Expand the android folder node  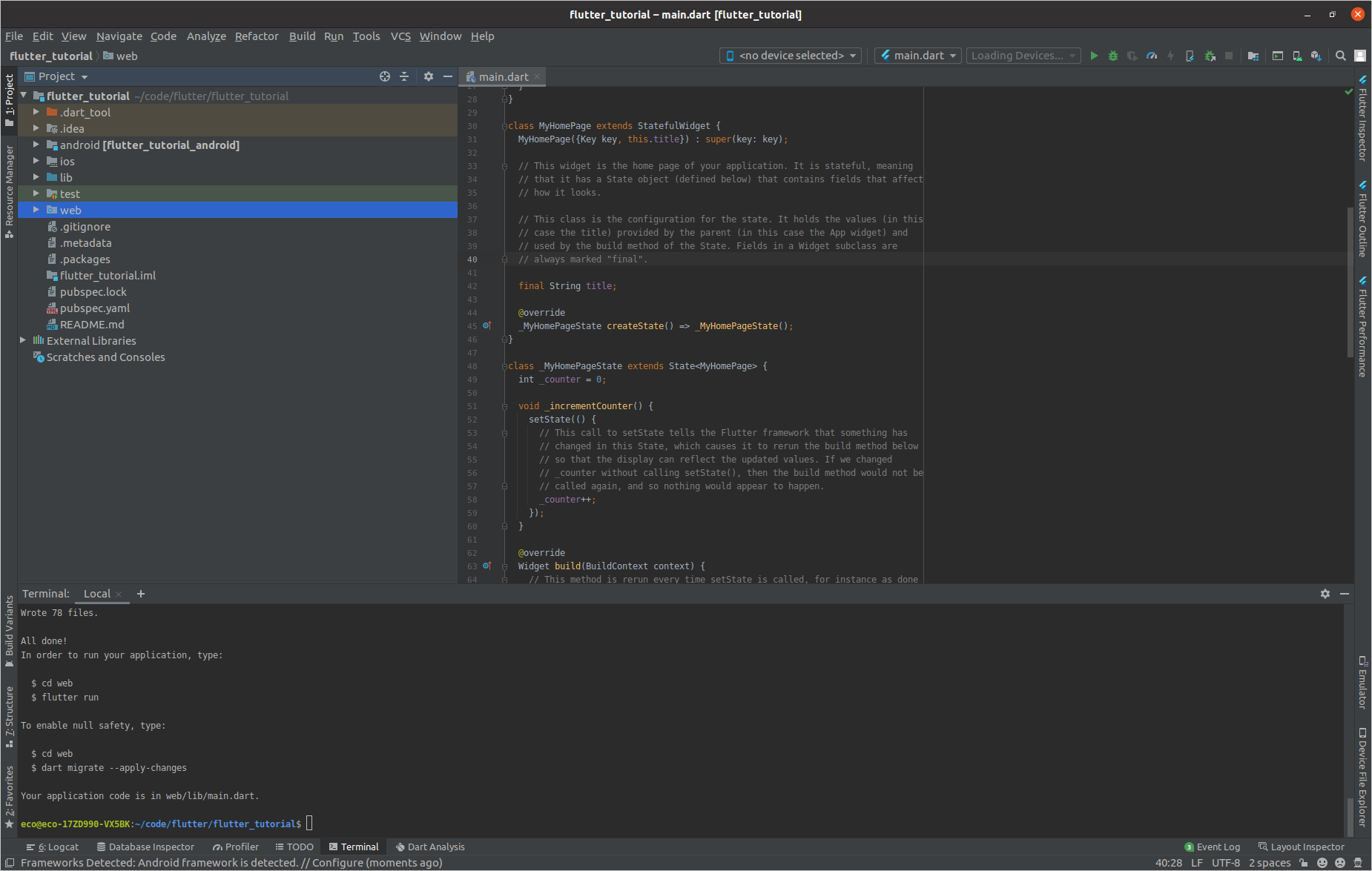(36, 145)
